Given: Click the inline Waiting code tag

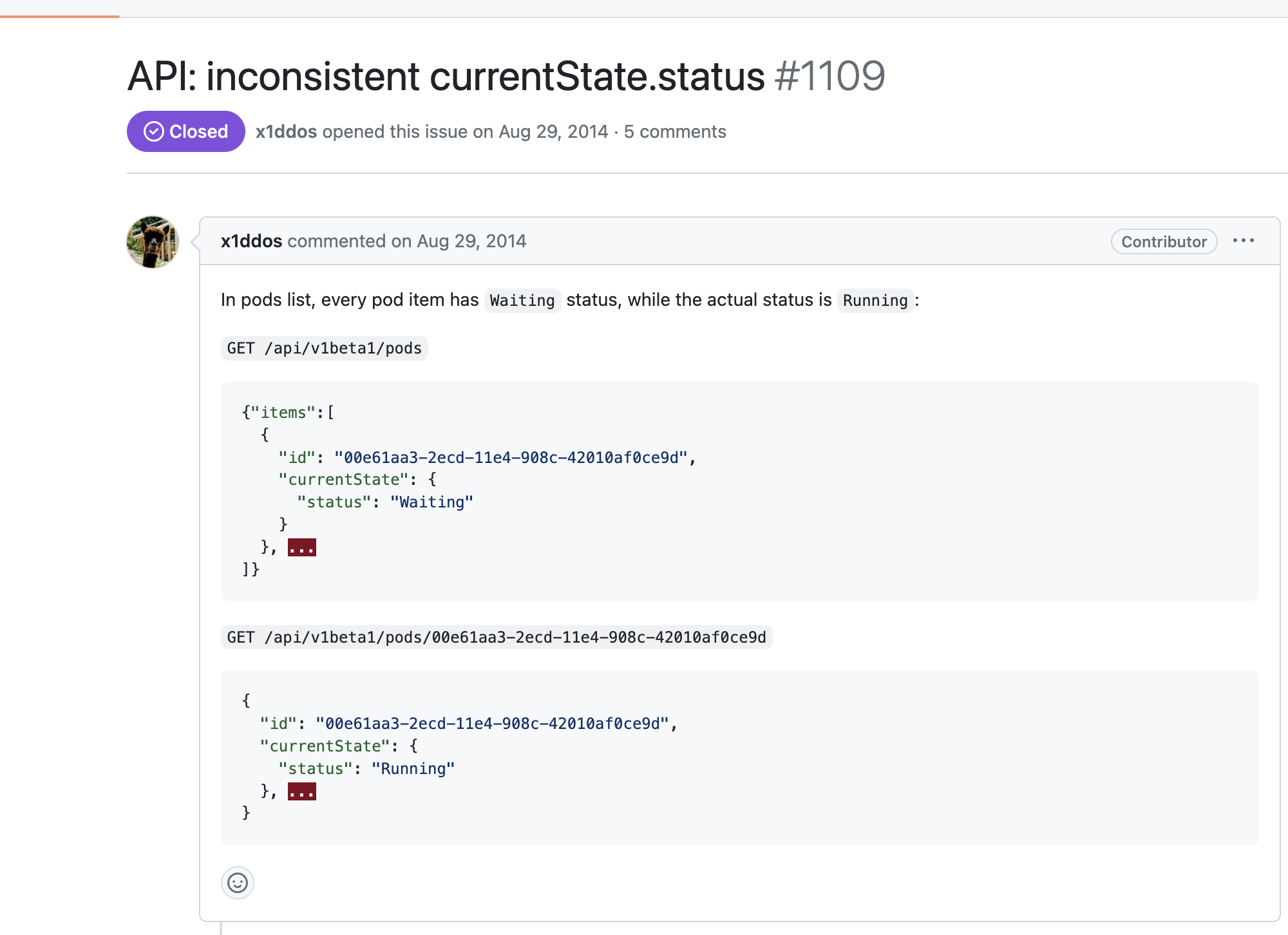Looking at the screenshot, I should pos(522,300).
